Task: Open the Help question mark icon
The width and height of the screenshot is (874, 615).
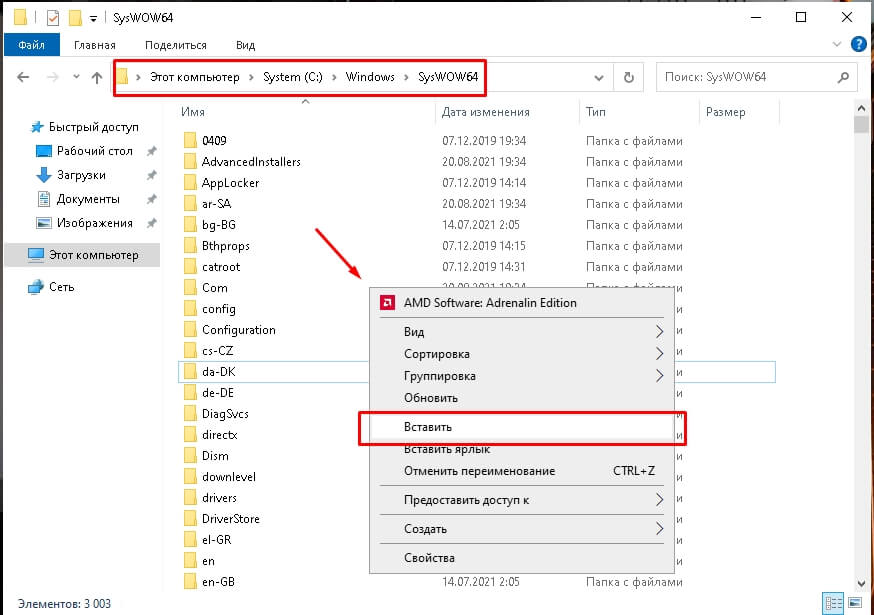Action: (x=858, y=44)
